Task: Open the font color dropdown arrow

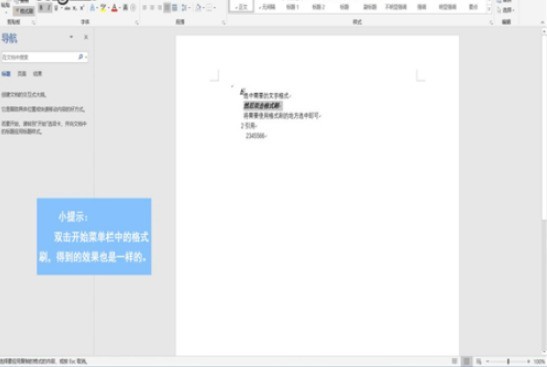Action: pyautogui.click(x=119, y=8)
